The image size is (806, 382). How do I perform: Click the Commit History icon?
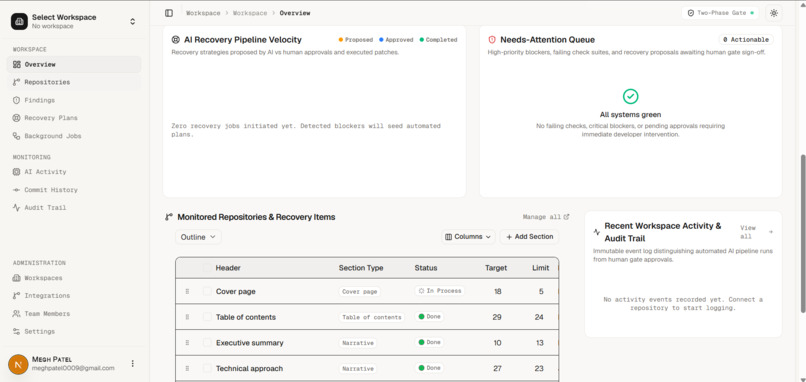16,190
